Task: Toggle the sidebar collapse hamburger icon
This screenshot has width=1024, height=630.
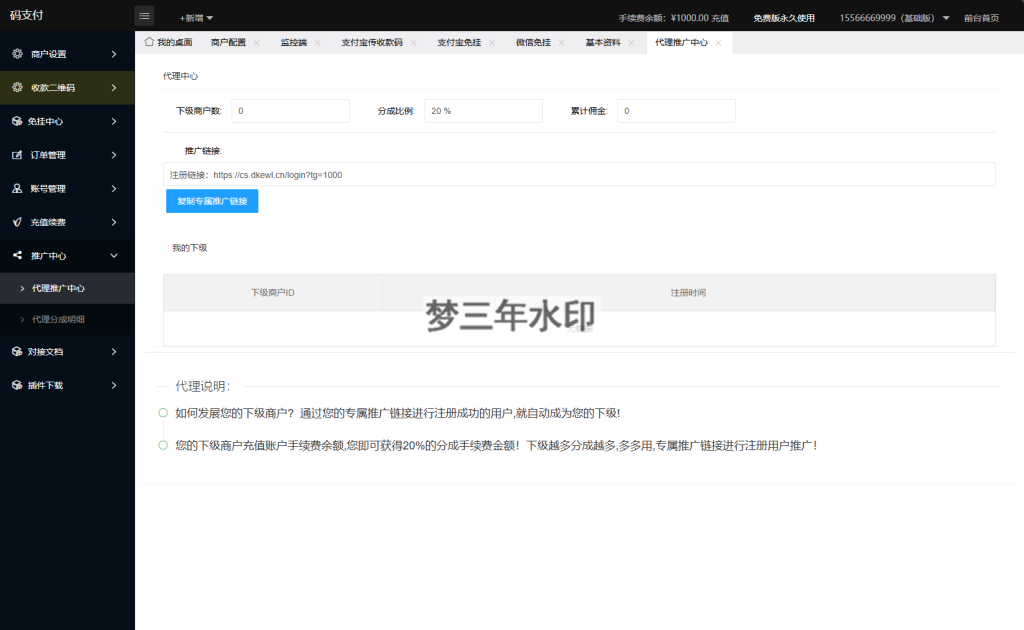Action: coord(144,16)
